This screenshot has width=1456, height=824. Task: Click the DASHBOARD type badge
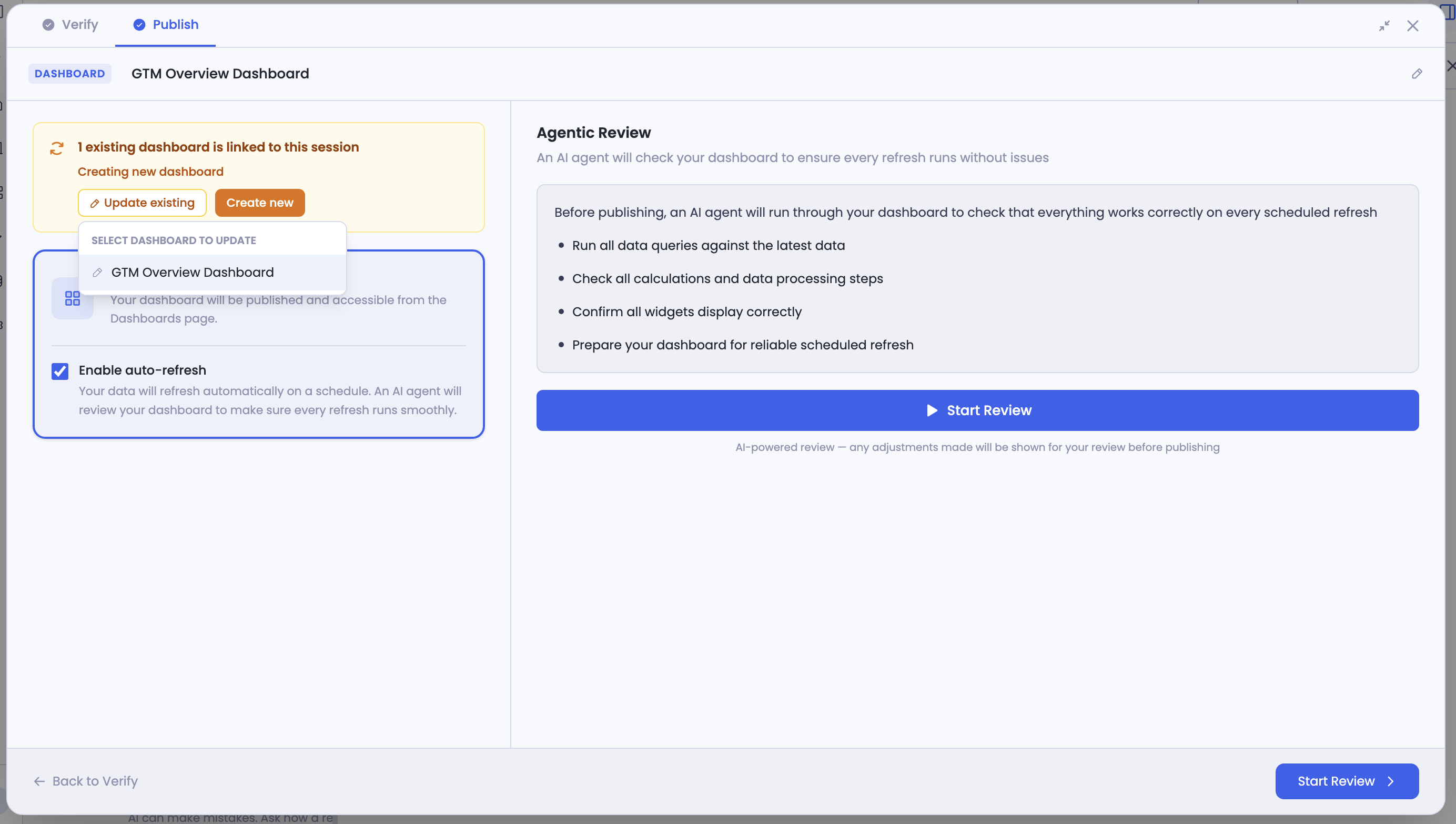[x=69, y=74]
